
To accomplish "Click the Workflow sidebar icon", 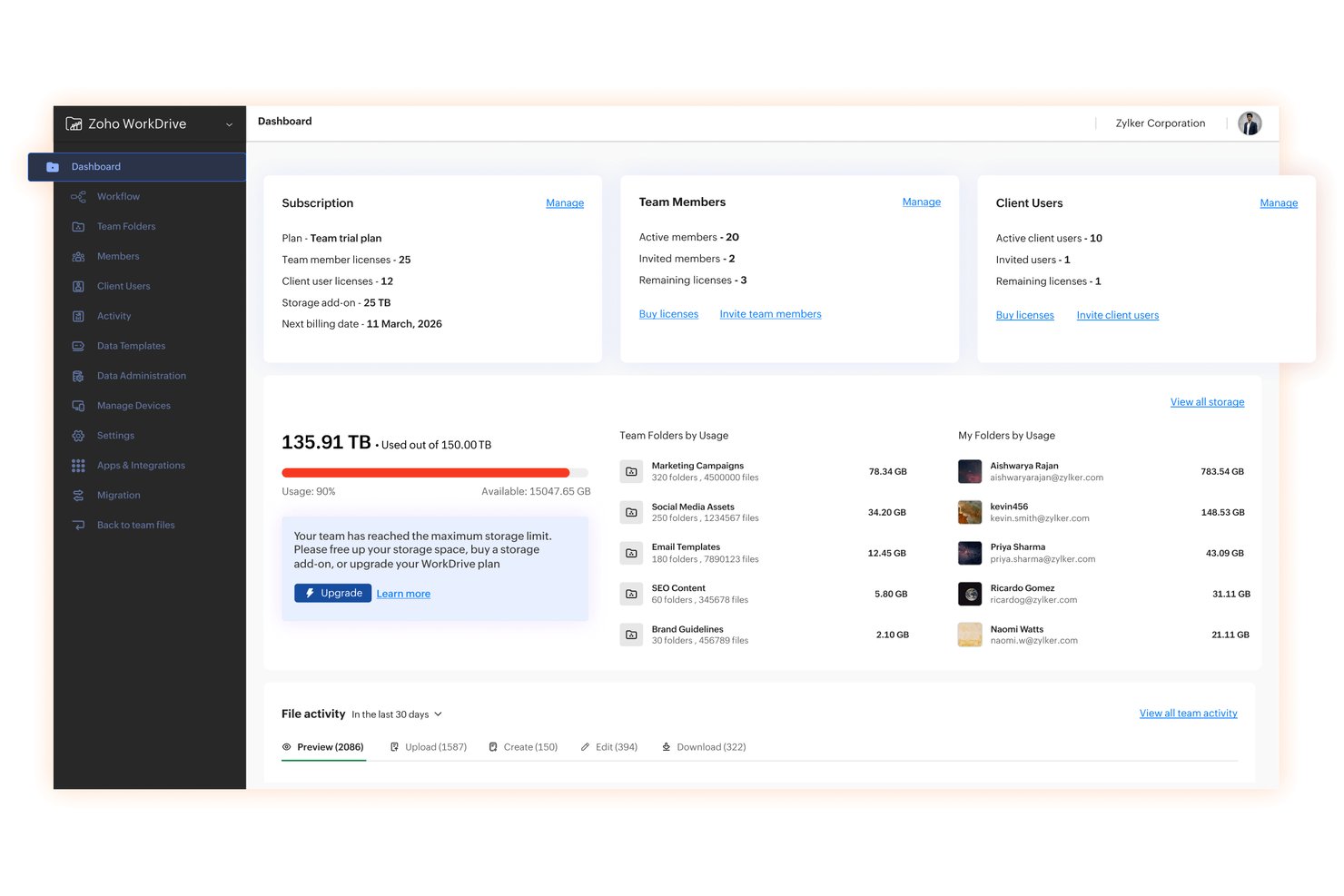I will tap(78, 196).
